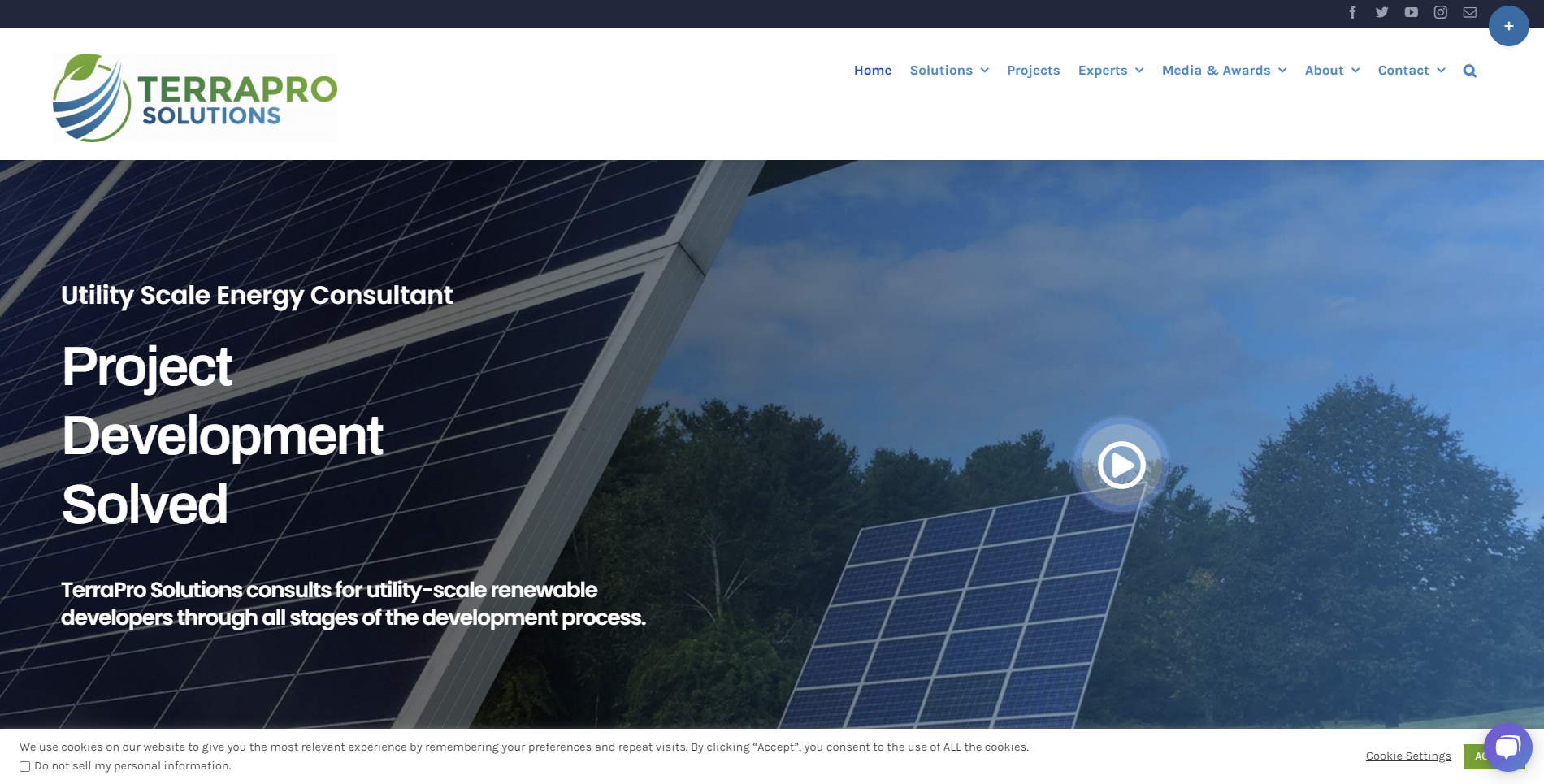Open the Cookie Settings link

(1407, 756)
